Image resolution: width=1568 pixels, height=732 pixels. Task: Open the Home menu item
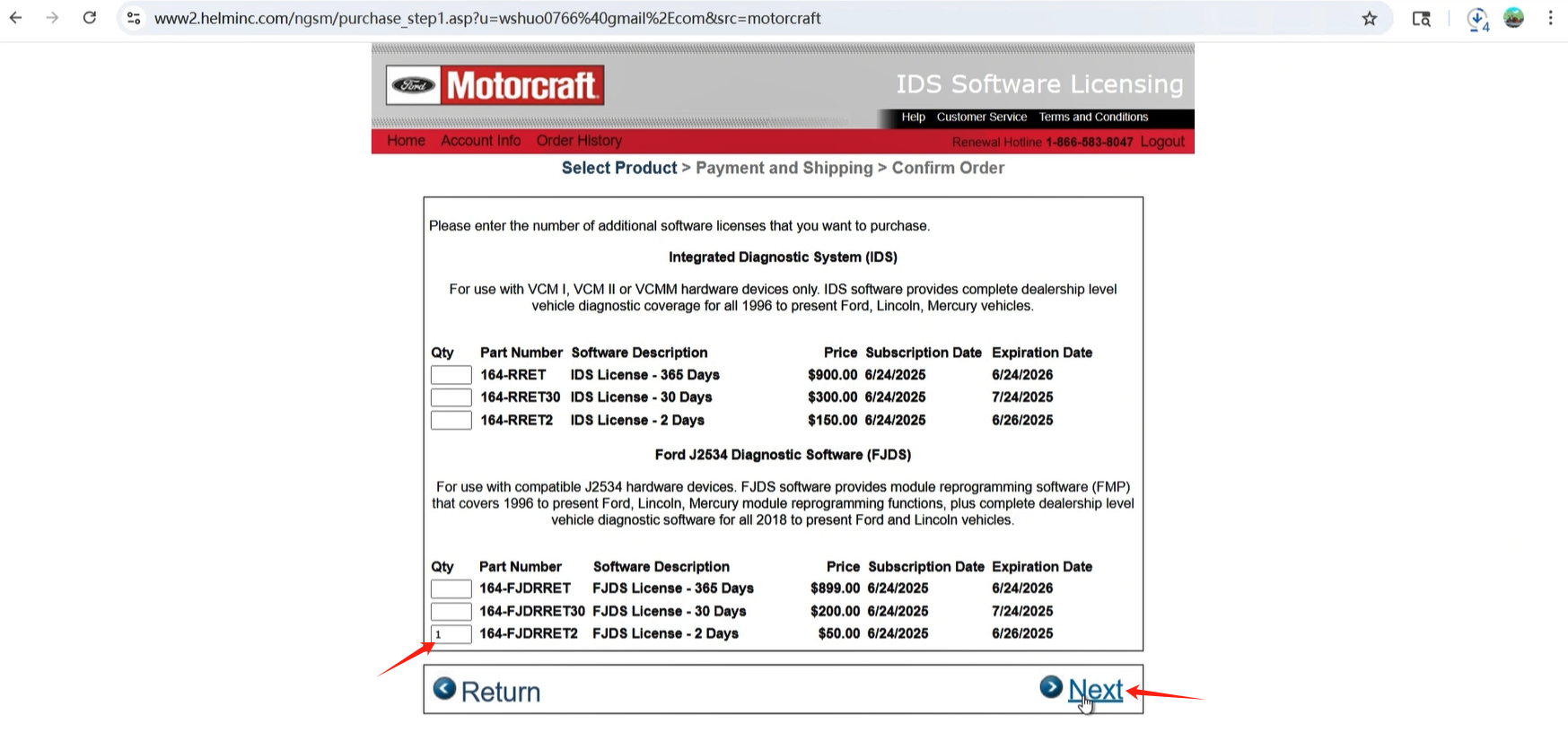pos(406,141)
